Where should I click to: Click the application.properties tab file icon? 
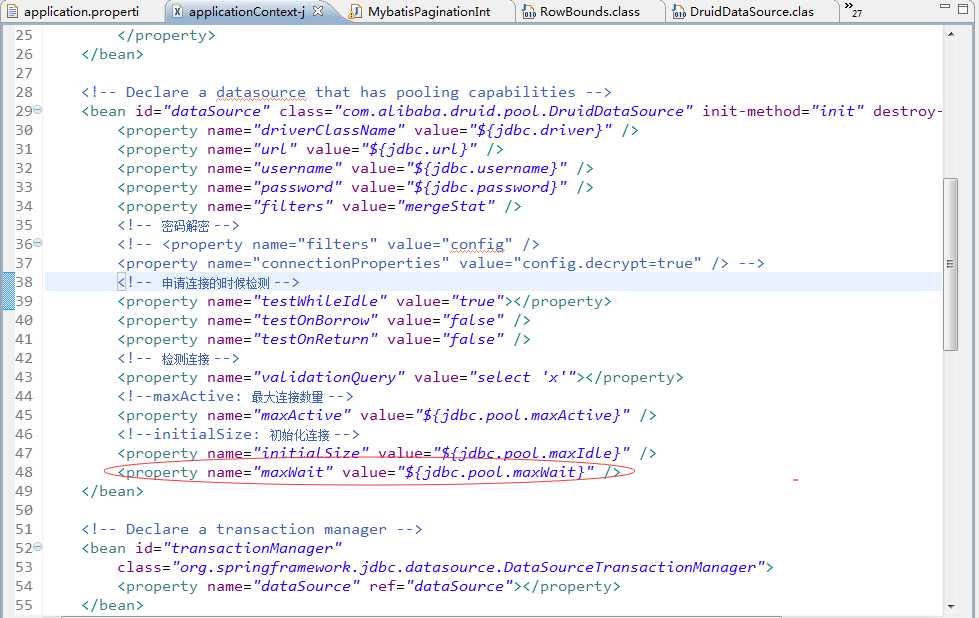click(11, 12)
